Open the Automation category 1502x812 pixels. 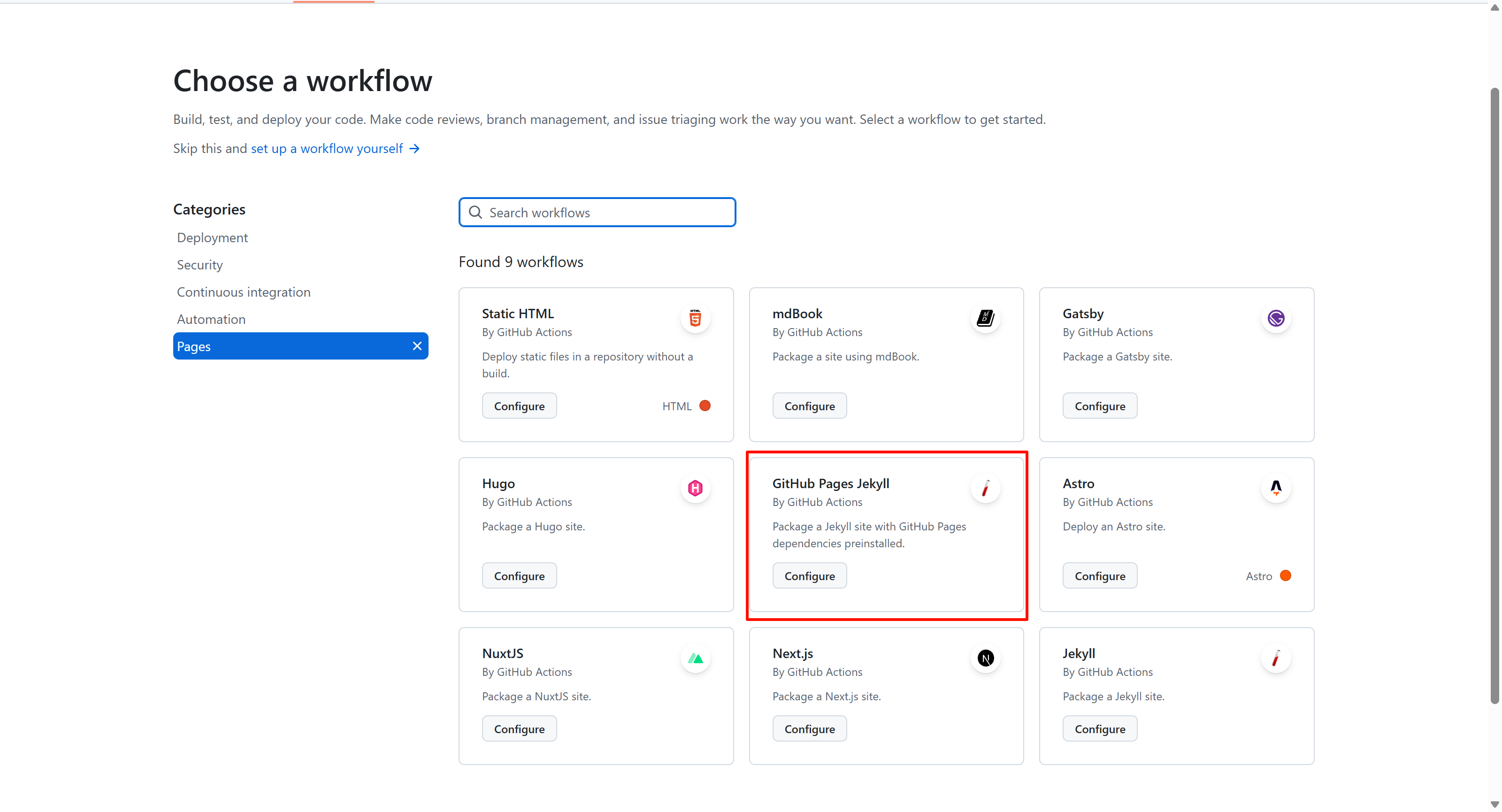click(211, 320)
